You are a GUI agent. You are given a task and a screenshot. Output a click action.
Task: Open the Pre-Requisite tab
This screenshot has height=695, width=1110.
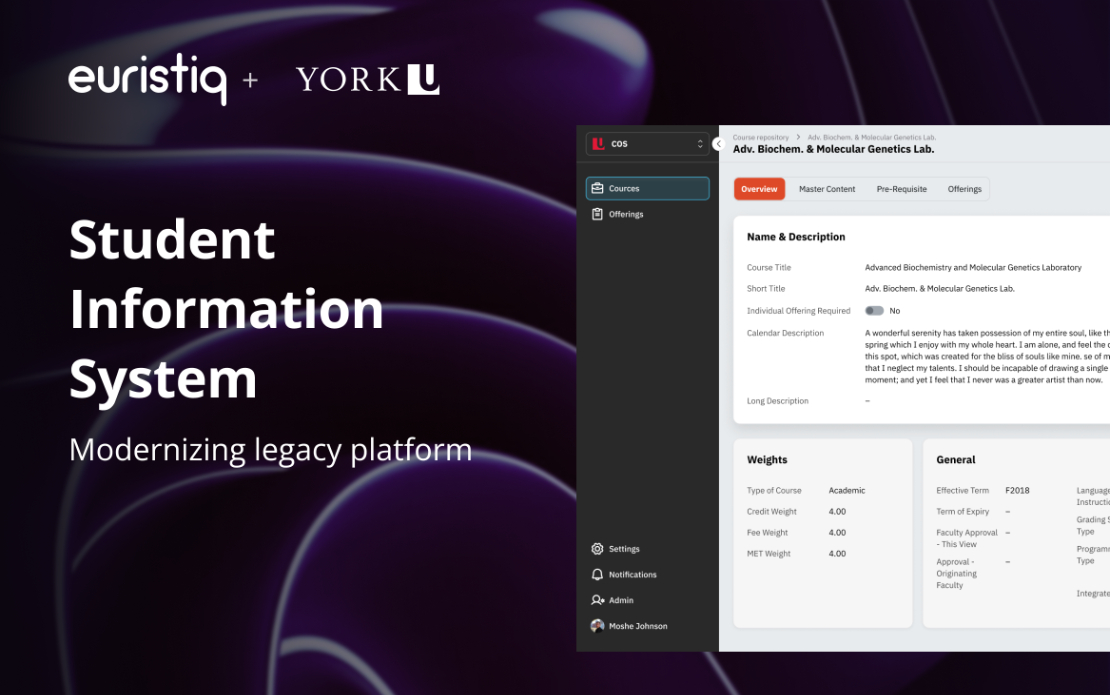(901, 188)
